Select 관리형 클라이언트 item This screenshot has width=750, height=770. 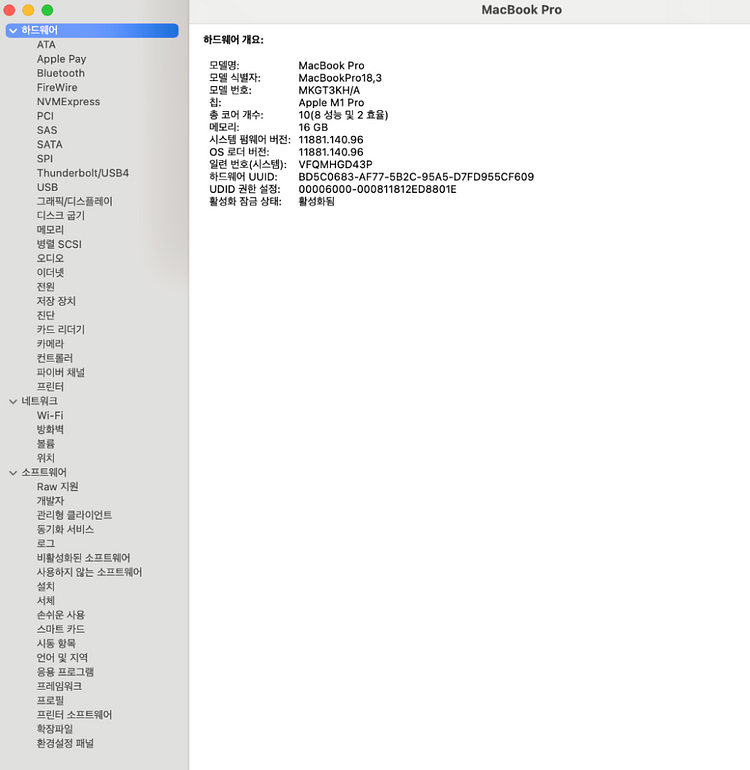74,515
